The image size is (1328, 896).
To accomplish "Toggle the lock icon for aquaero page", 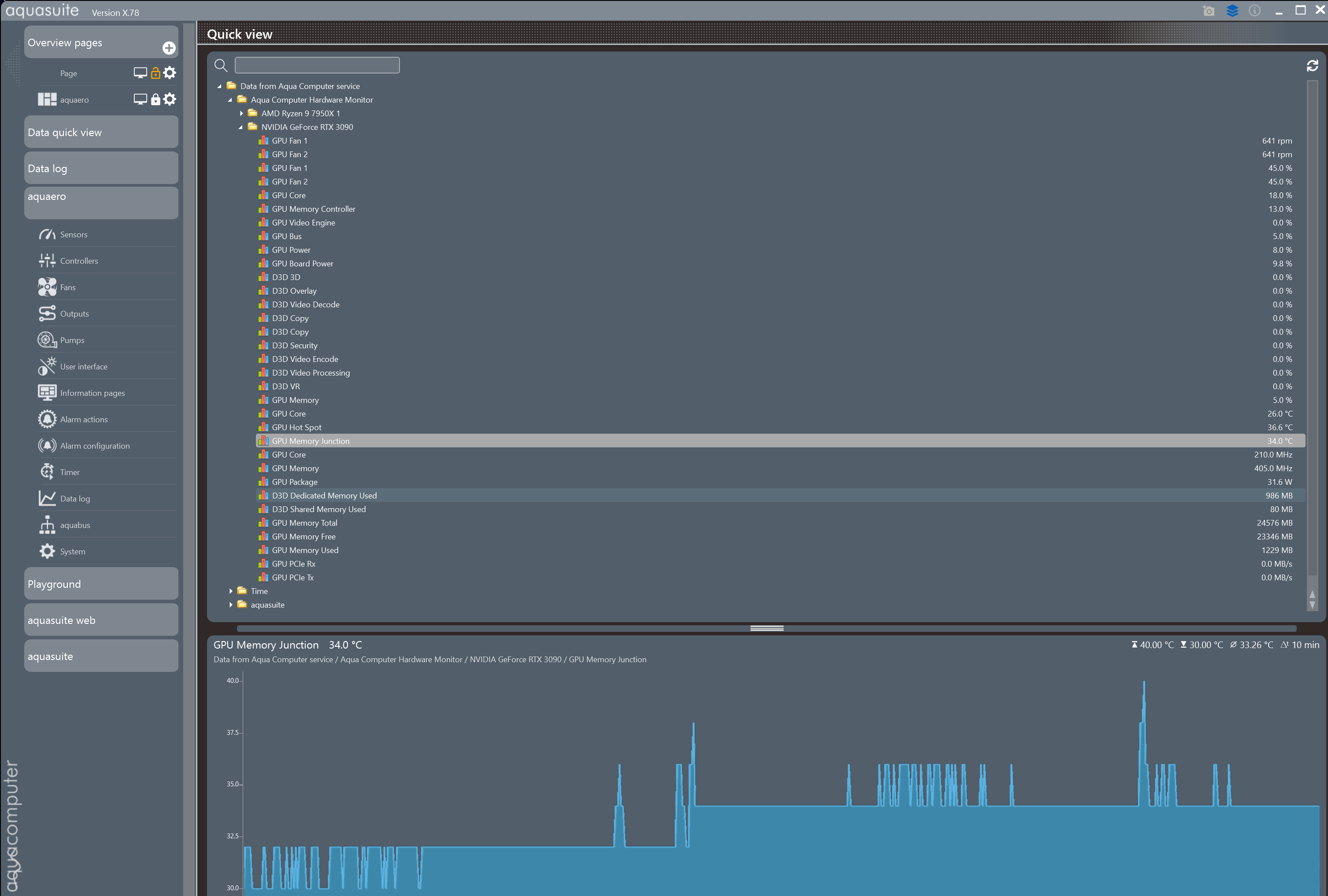I will [155, 100].
